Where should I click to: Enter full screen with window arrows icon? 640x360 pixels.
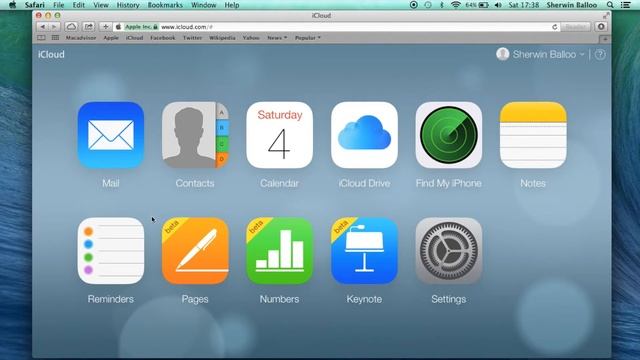[606, 16]
